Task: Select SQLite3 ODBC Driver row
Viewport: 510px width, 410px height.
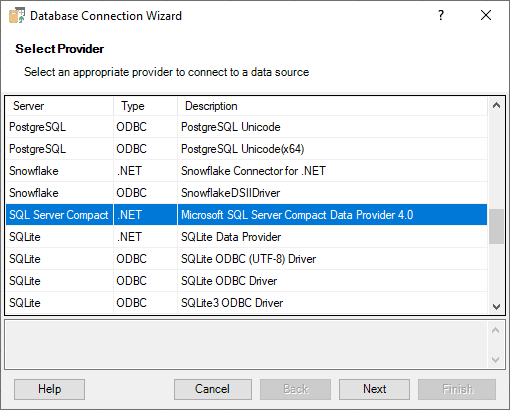Action: tap(246, 303)
